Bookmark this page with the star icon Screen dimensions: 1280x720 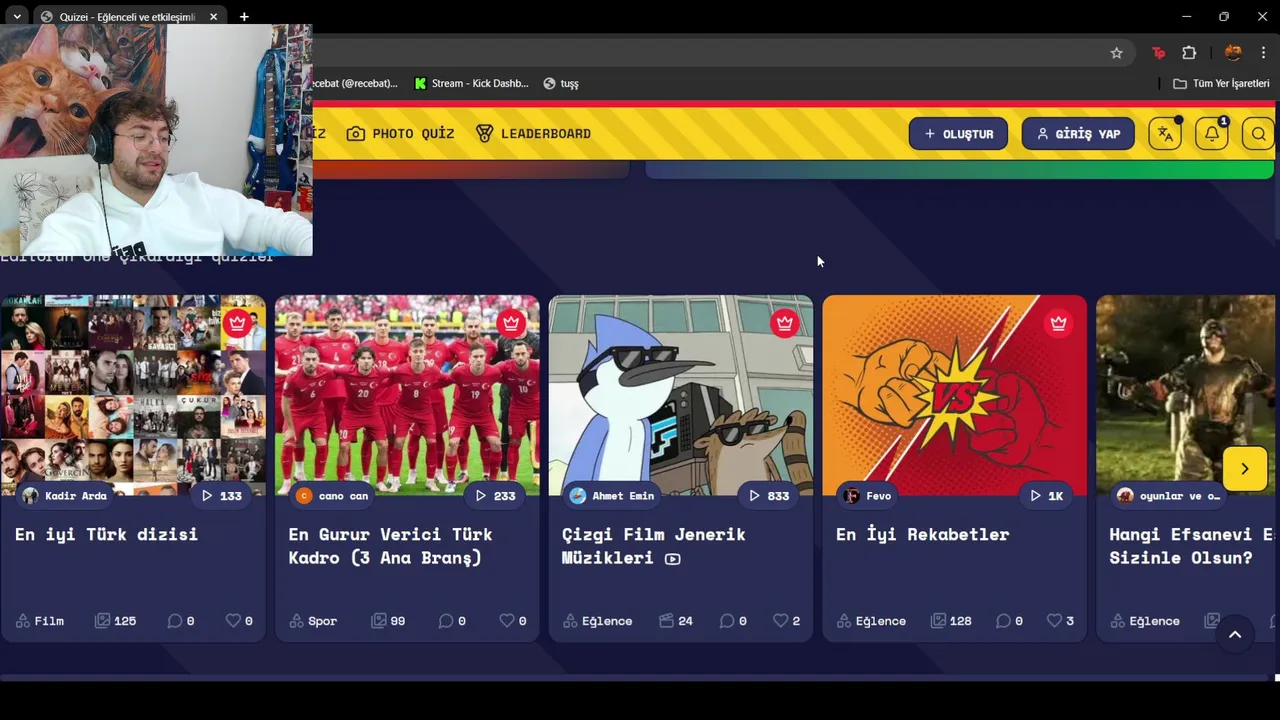(1117, 53)
